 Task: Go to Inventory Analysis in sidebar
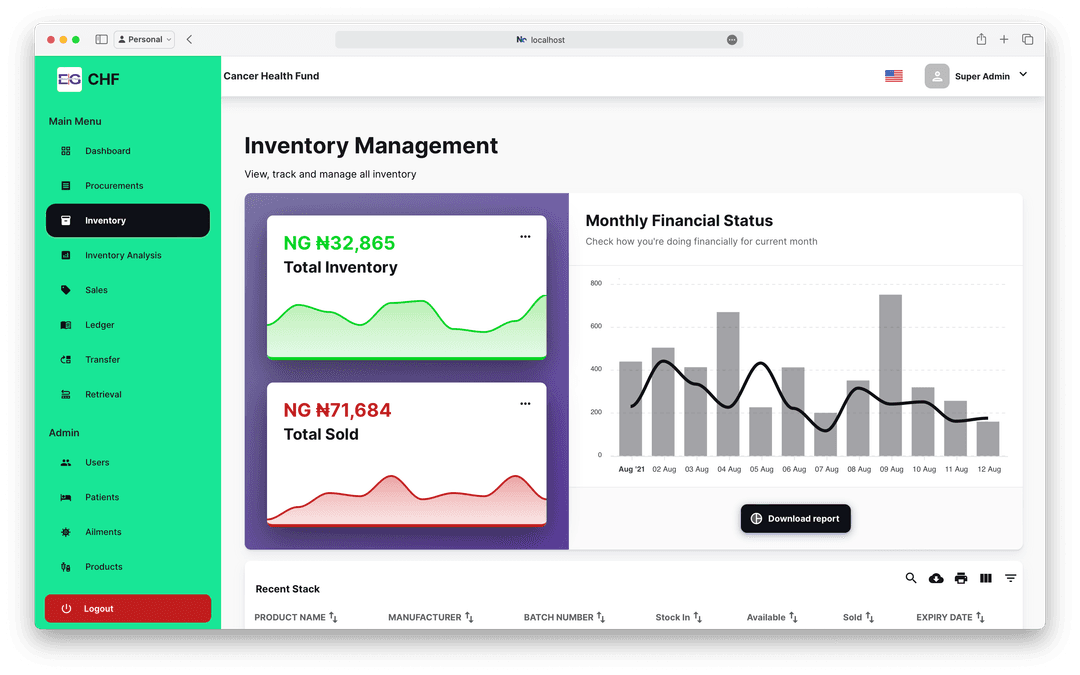point(123,256)
